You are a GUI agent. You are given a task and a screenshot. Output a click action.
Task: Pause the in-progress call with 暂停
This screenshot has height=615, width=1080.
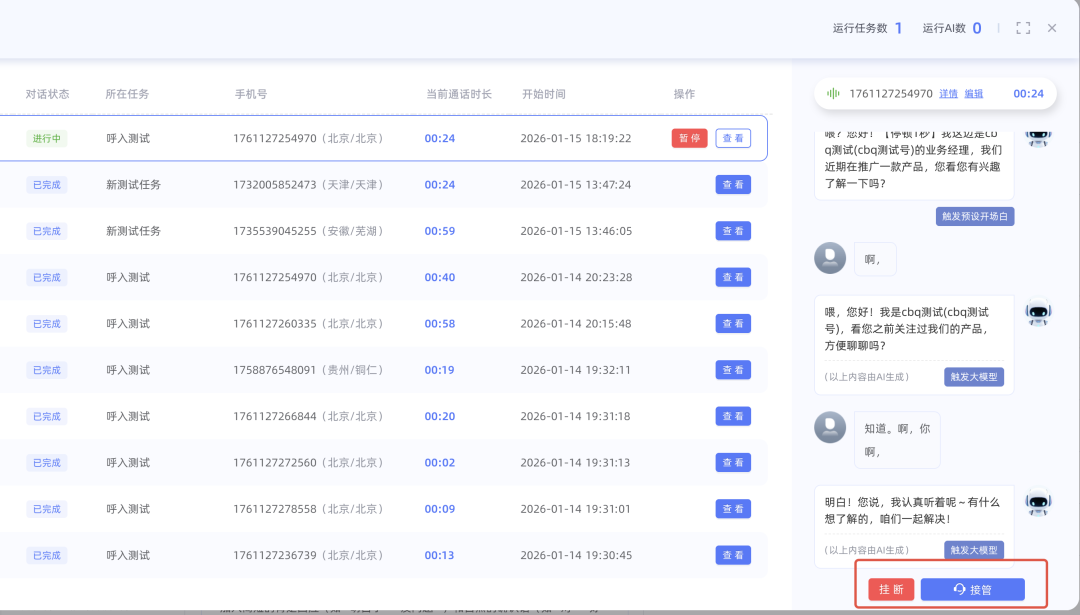point(689,138)
